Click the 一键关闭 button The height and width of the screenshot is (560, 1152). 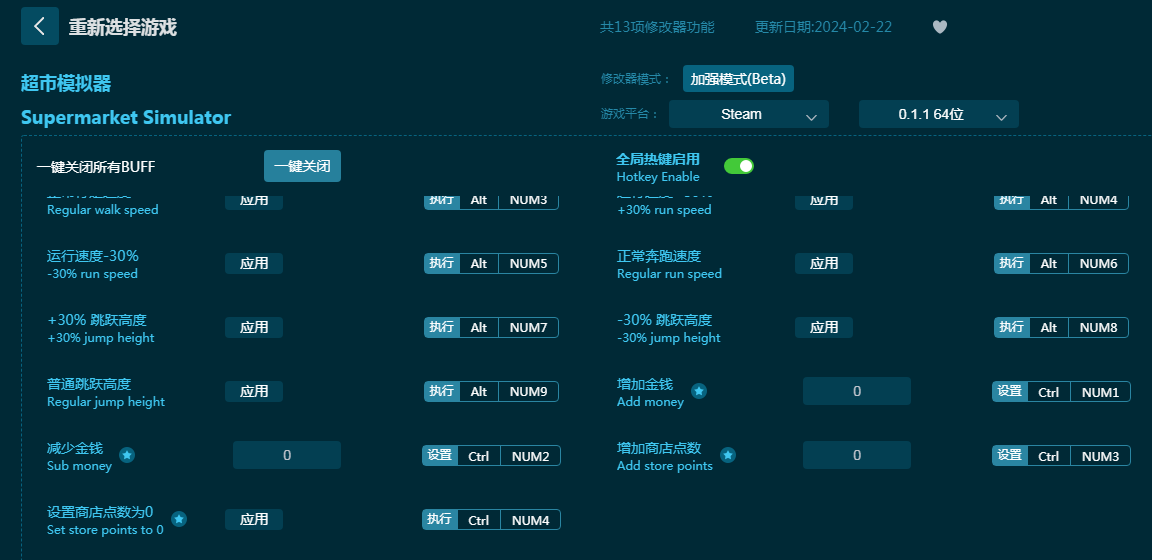[302, 166]
